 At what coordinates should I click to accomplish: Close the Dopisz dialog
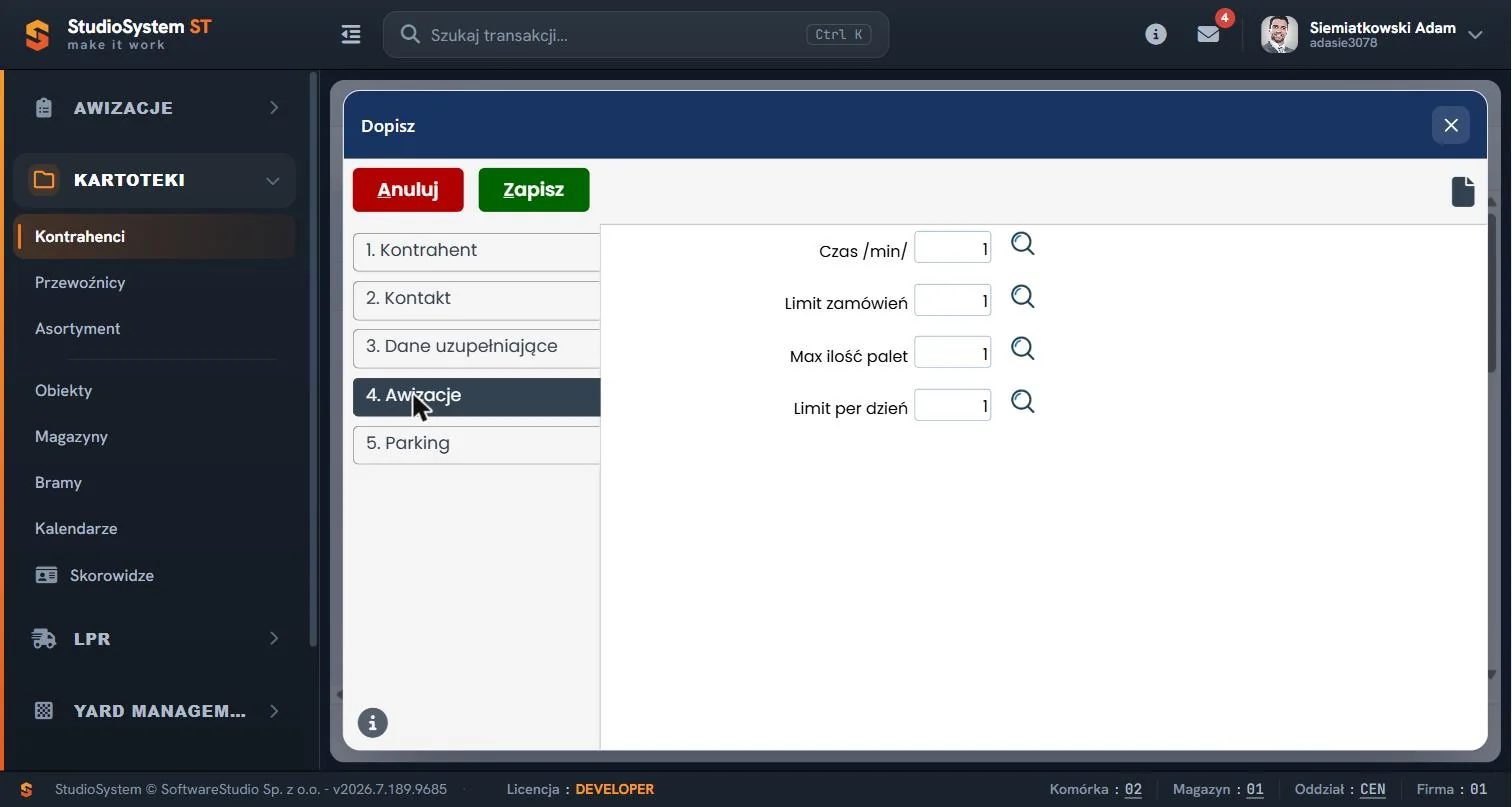point(1451,125)
